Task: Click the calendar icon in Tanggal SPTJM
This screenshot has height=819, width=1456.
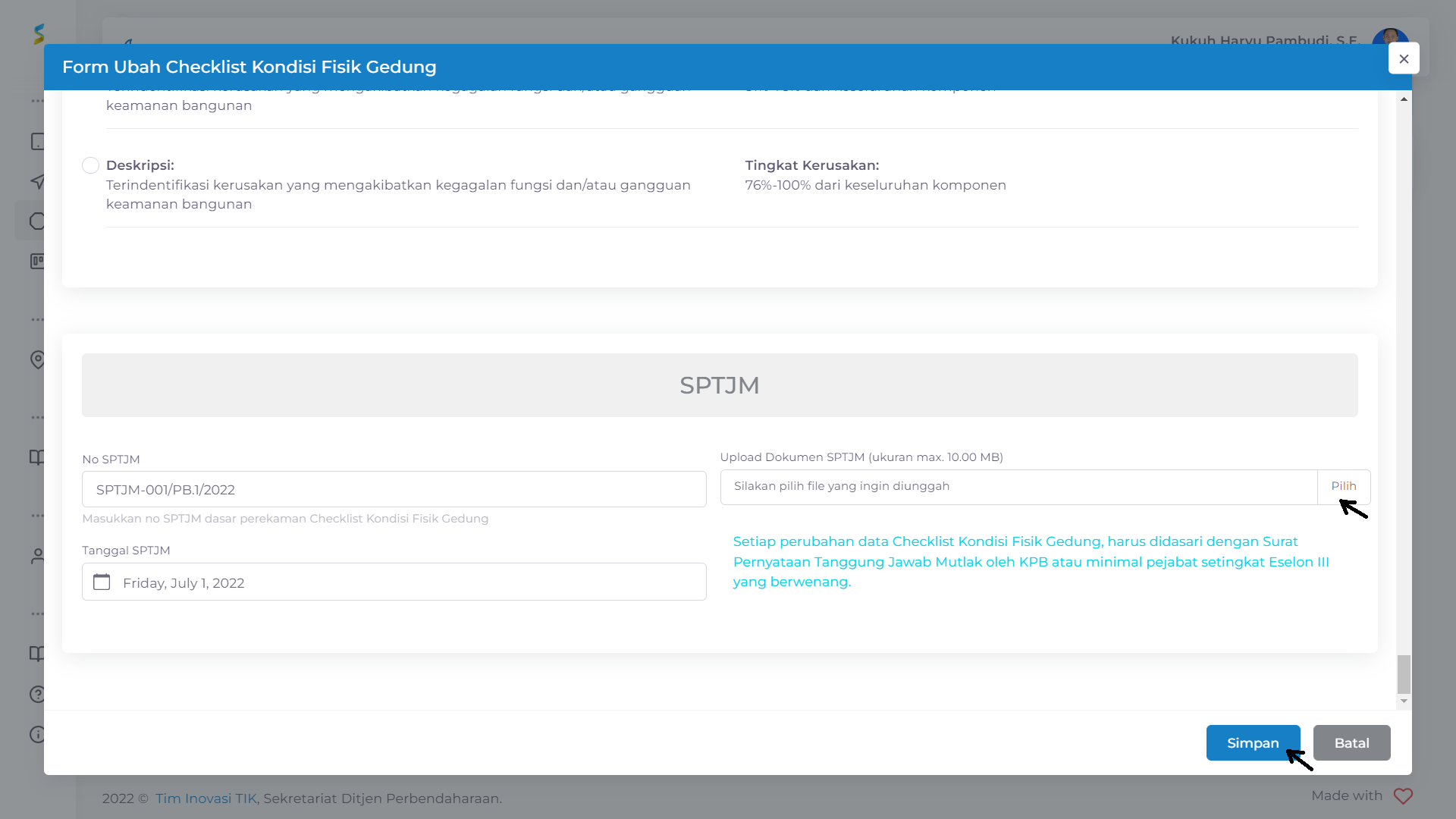Action: pos(102,582)
